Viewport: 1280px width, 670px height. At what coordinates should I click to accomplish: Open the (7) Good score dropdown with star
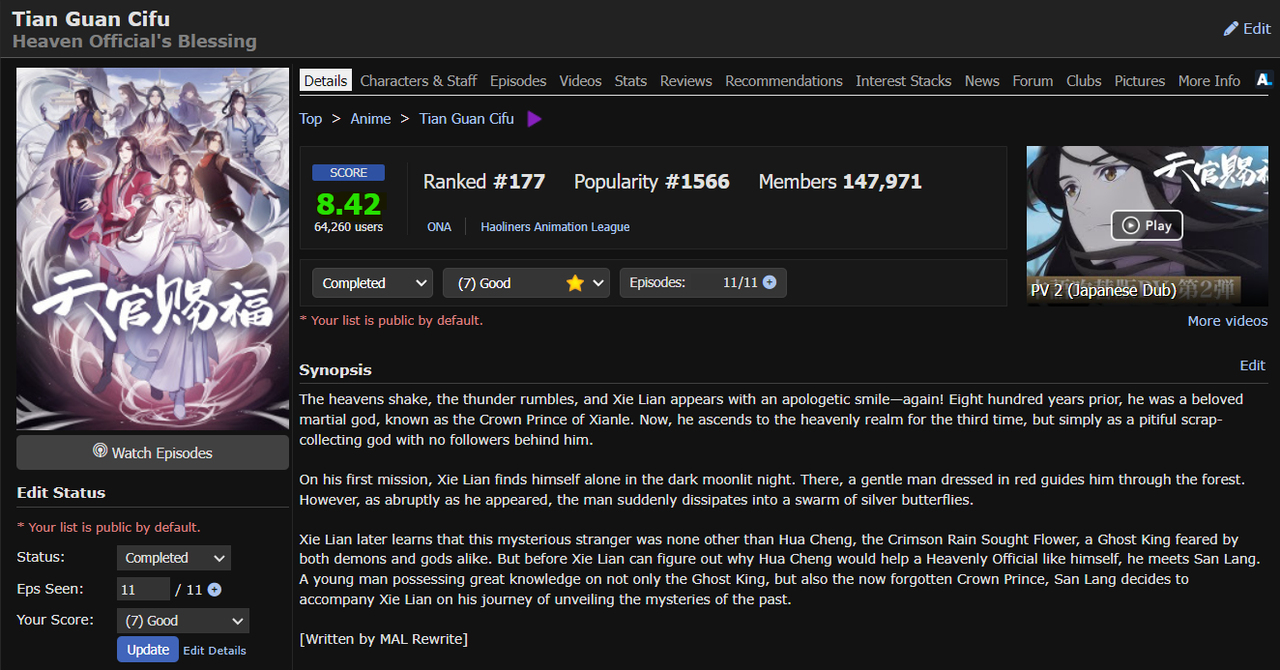pos(526,283)
